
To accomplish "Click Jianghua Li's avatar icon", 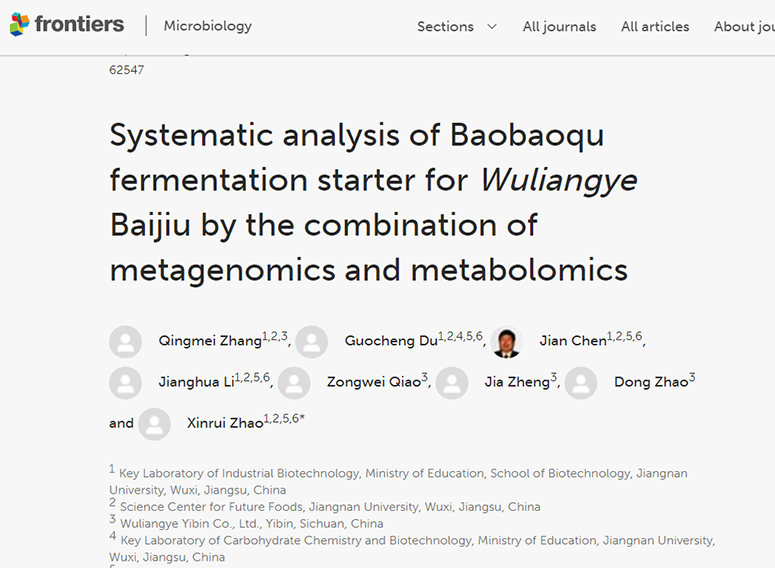I will [x=125, y=383].
